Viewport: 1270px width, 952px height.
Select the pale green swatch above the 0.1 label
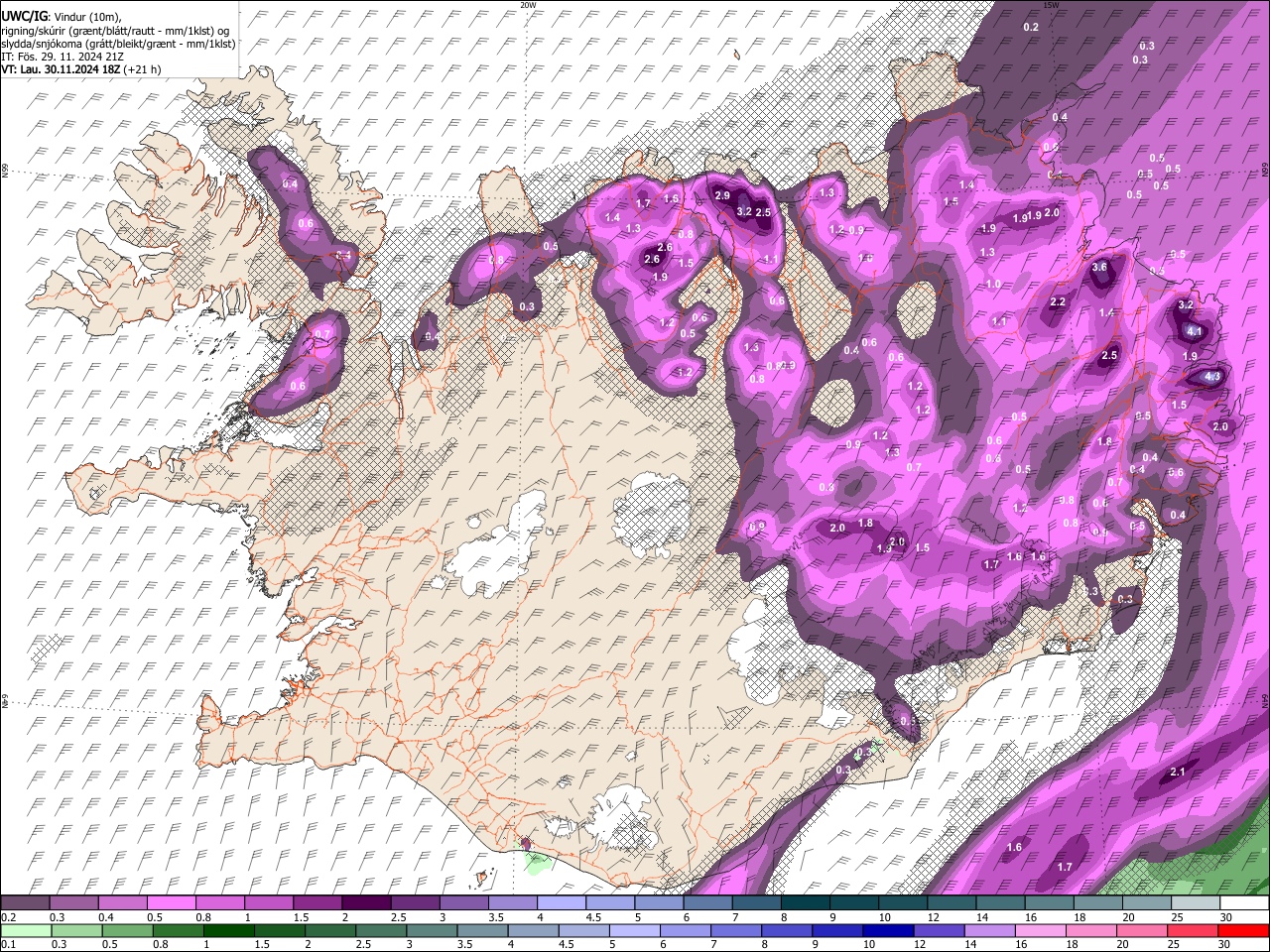coord(26,931)
